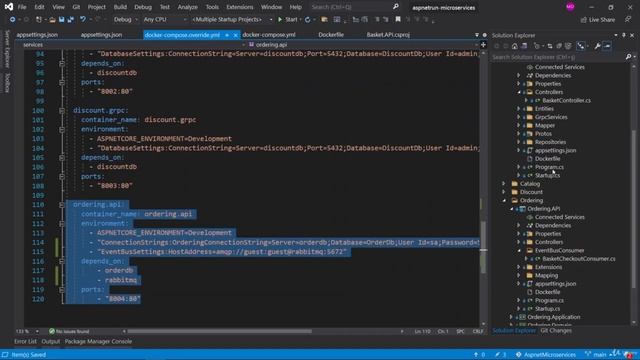Switch to the Dockerfile editor tab
This screenshot has height=360, width=640.
pos(331,35)
